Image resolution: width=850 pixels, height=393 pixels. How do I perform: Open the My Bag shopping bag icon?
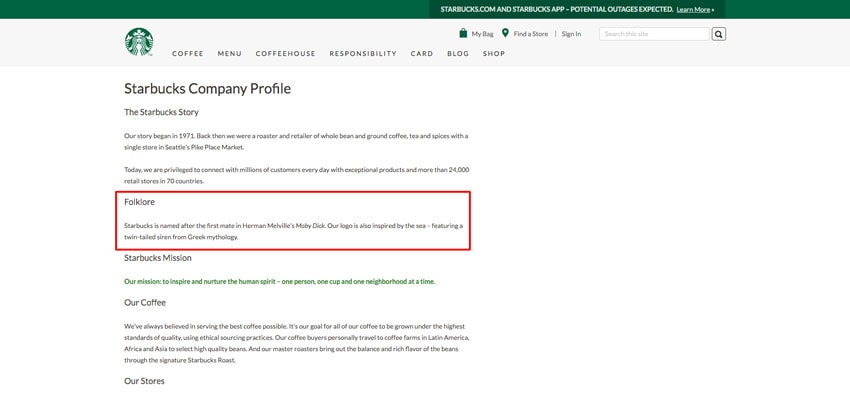463,34
